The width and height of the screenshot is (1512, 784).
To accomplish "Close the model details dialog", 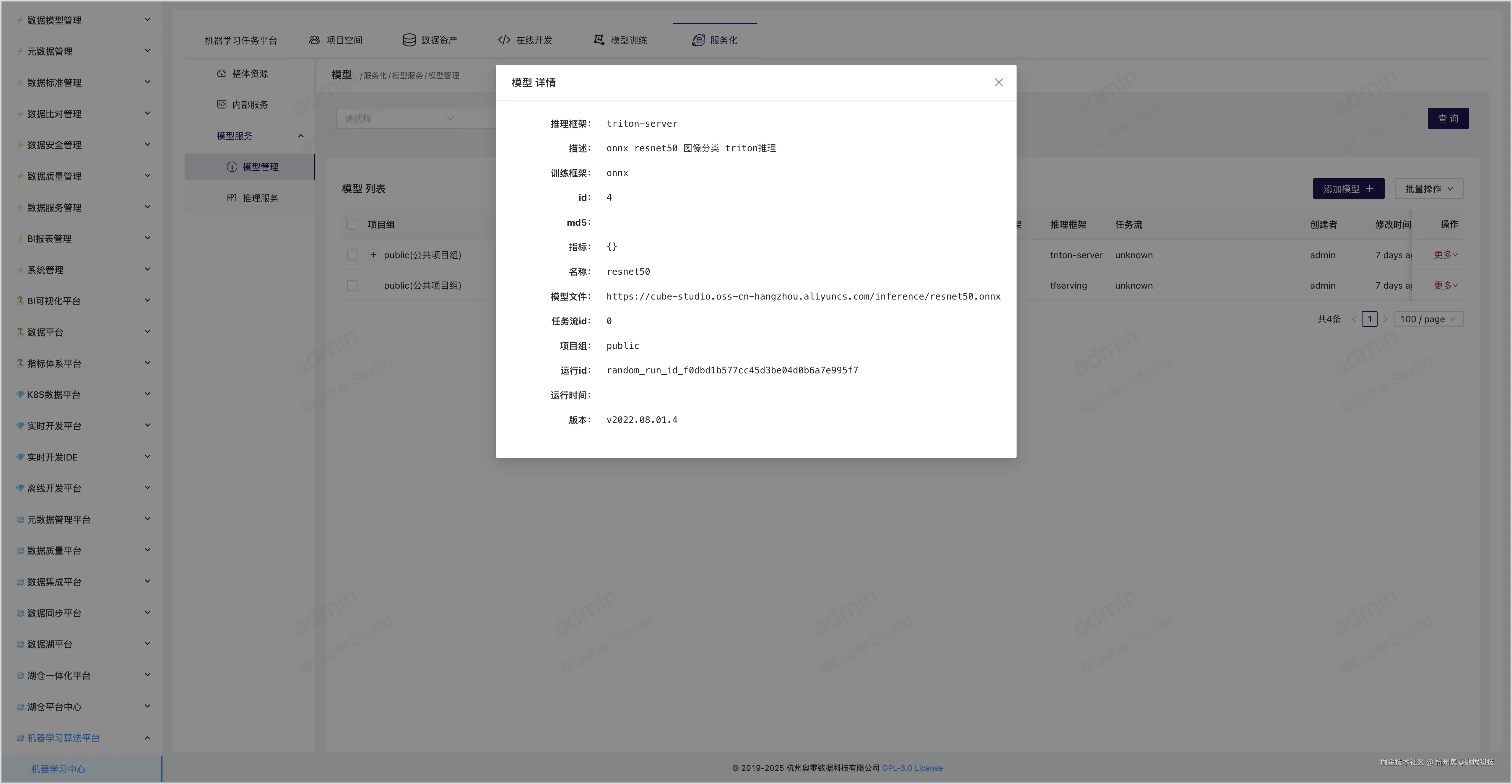I will click(x=999, y=82).
